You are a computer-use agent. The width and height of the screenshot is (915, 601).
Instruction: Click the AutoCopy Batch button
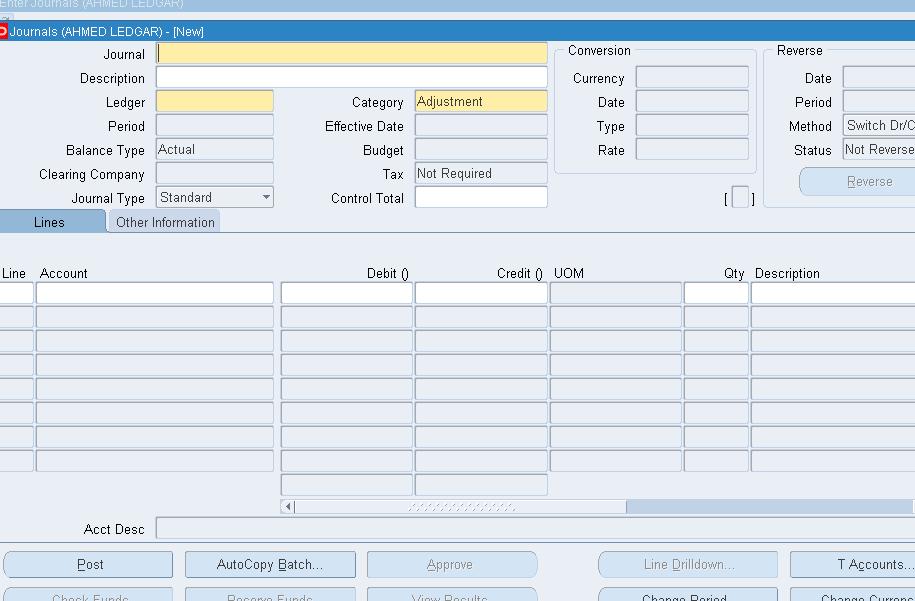click(x=270, y=565)
